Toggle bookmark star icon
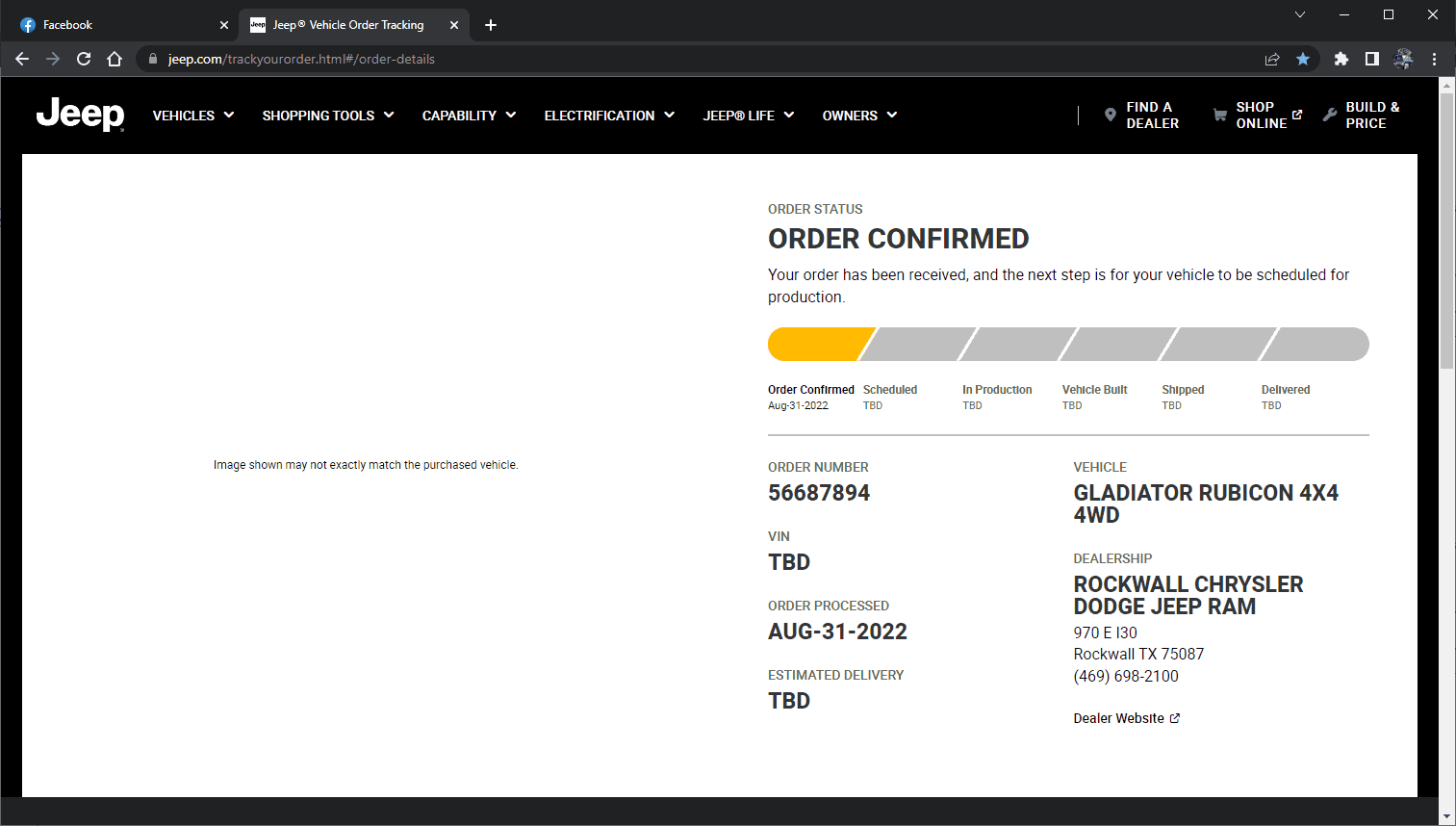 pyautogui.click(x=1303, y=59)
